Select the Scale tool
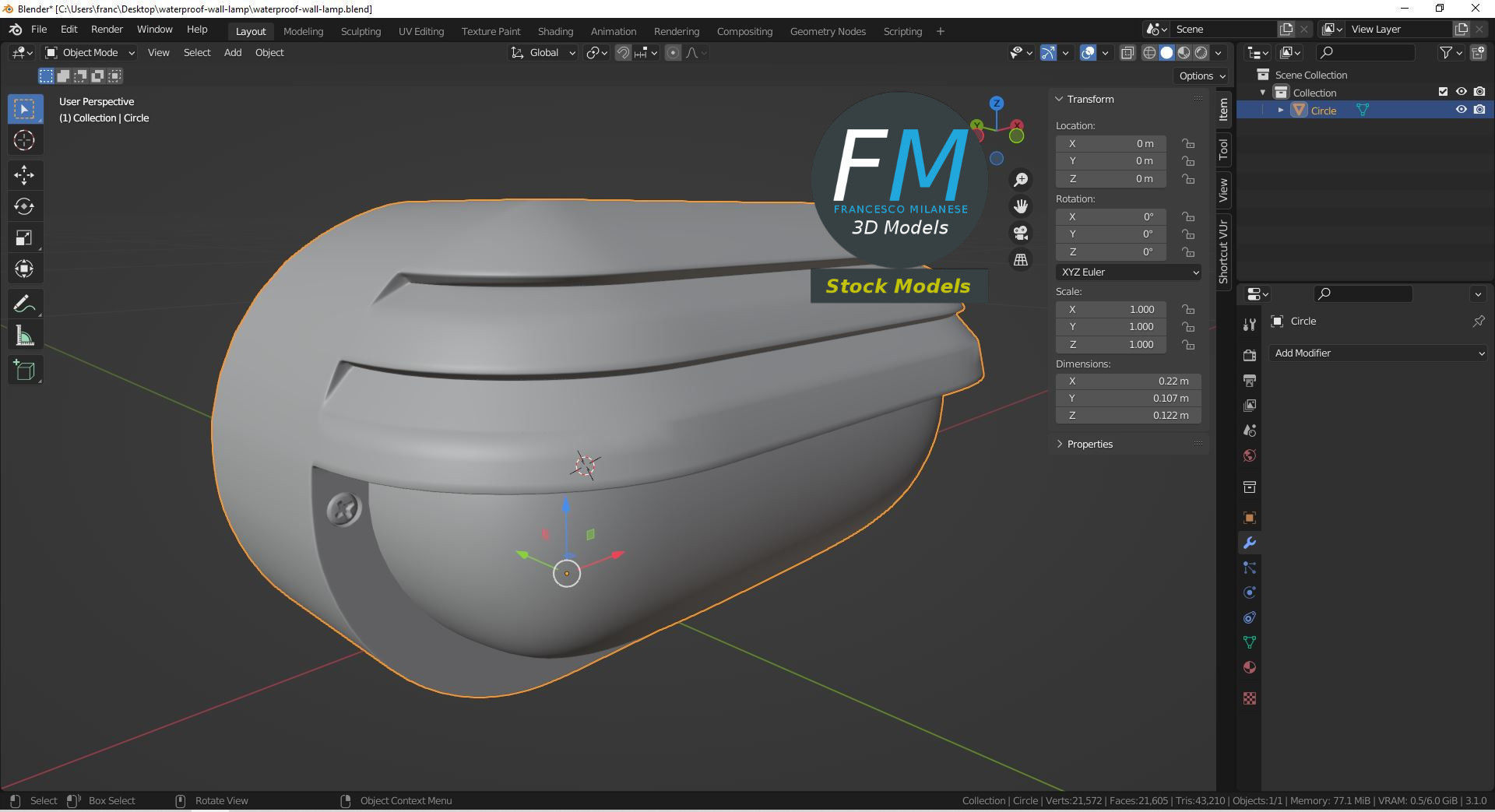 click(x=24, y=237)
